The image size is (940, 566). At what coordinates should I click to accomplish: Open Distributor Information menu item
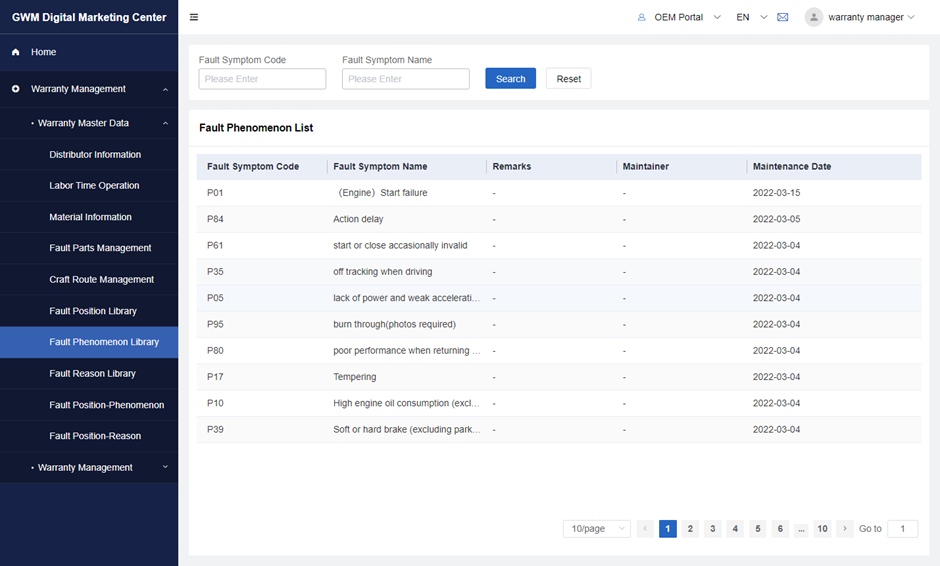click(89, 155)
